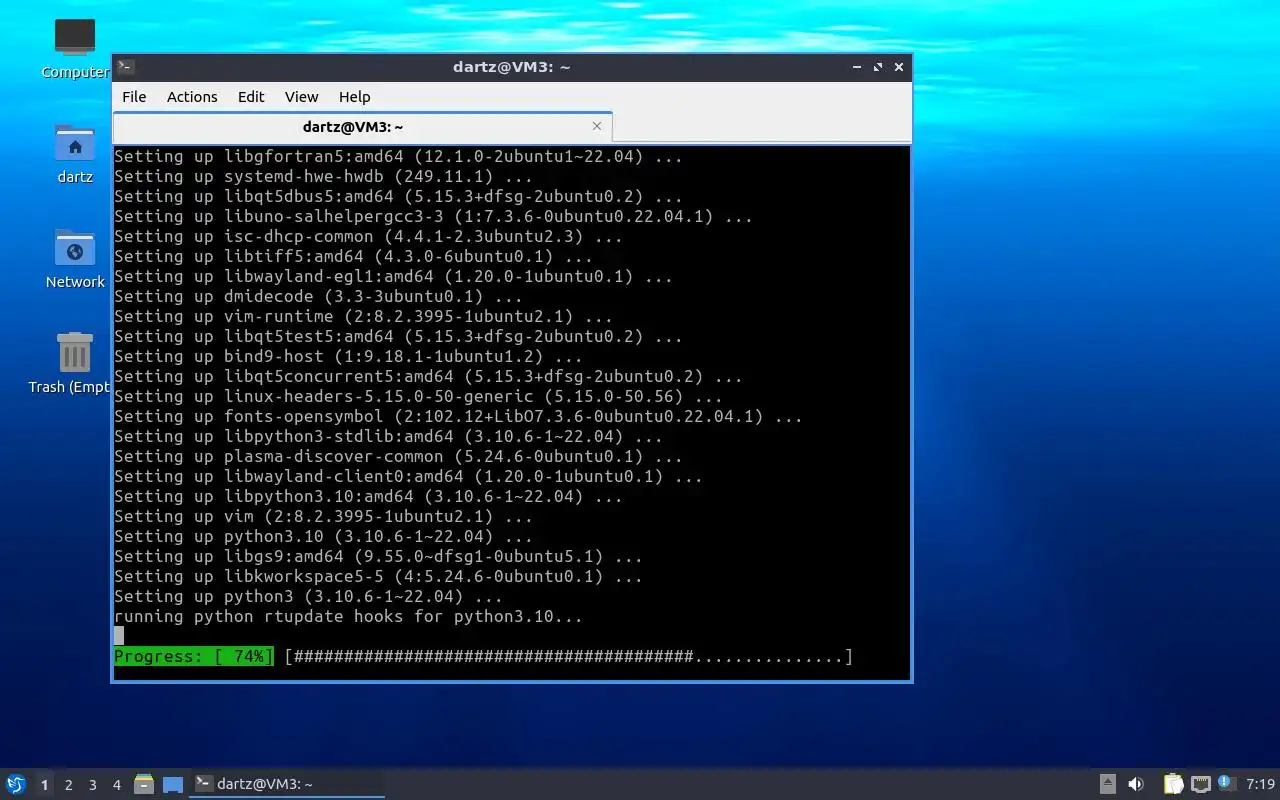Screen dimensions: 1280x800
Task: Open the file manager icon in the taskbar
Action: [x=144, y=784]
